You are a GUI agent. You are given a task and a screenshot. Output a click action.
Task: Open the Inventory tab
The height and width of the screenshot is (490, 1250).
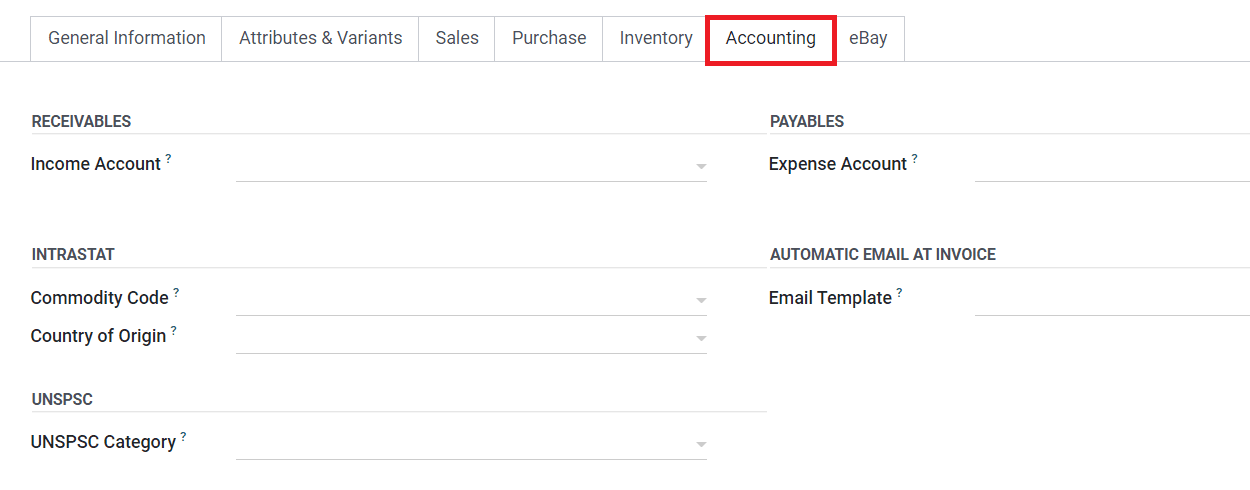(656, 38)
